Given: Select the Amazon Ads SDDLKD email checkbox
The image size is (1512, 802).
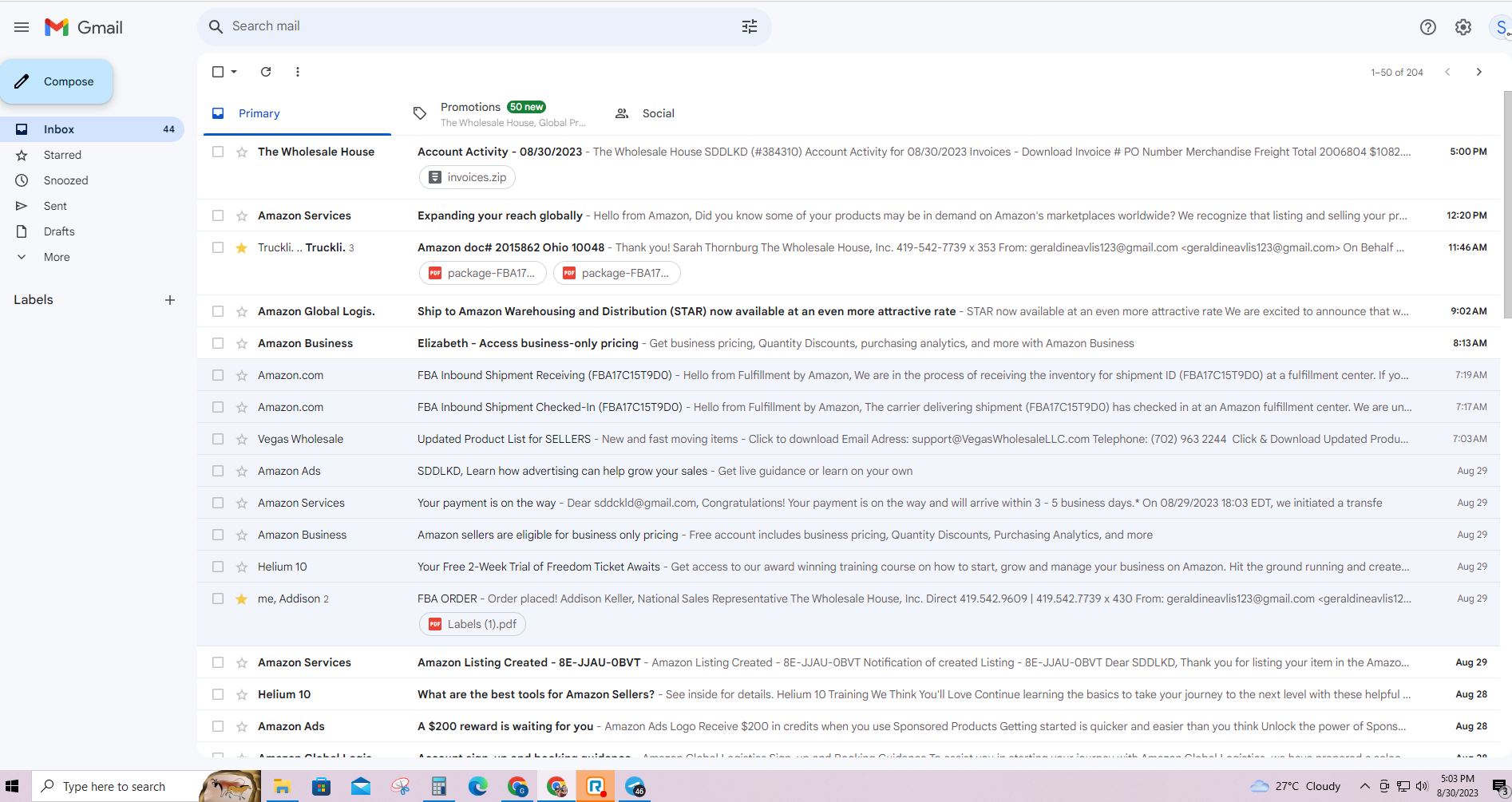Looking at the screenshot, I should [218, 471].
